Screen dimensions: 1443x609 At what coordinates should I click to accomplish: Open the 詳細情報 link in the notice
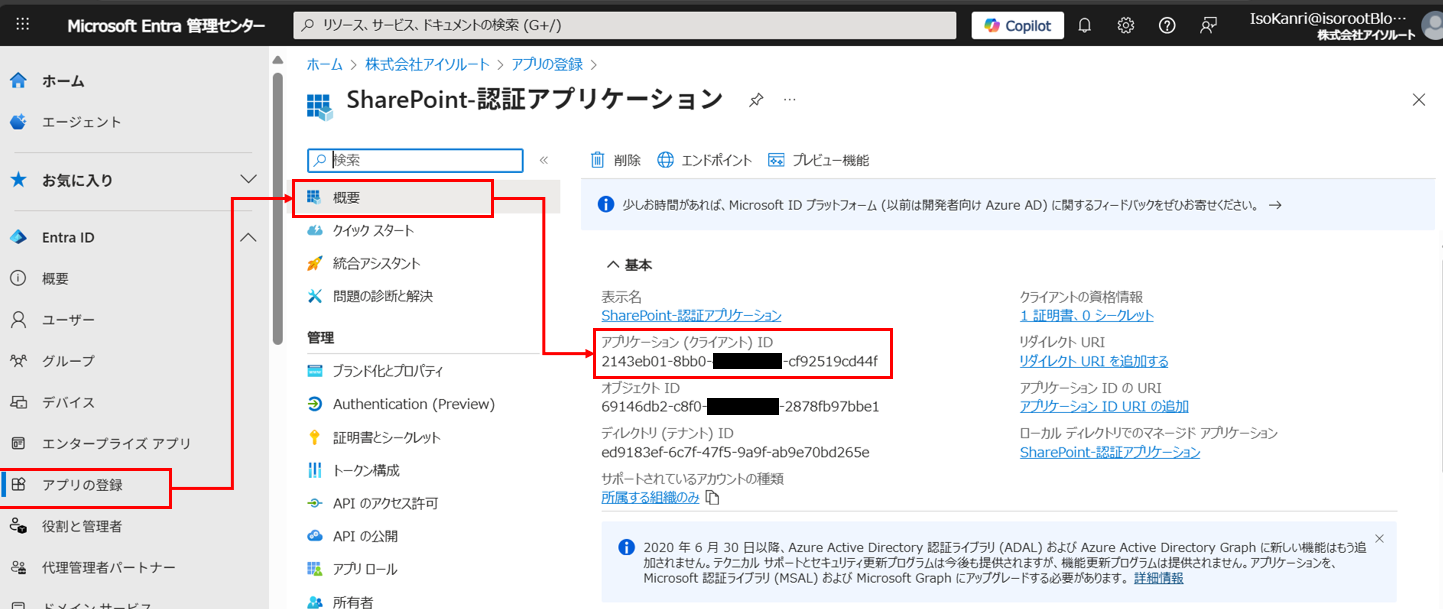pos(1159,578)
